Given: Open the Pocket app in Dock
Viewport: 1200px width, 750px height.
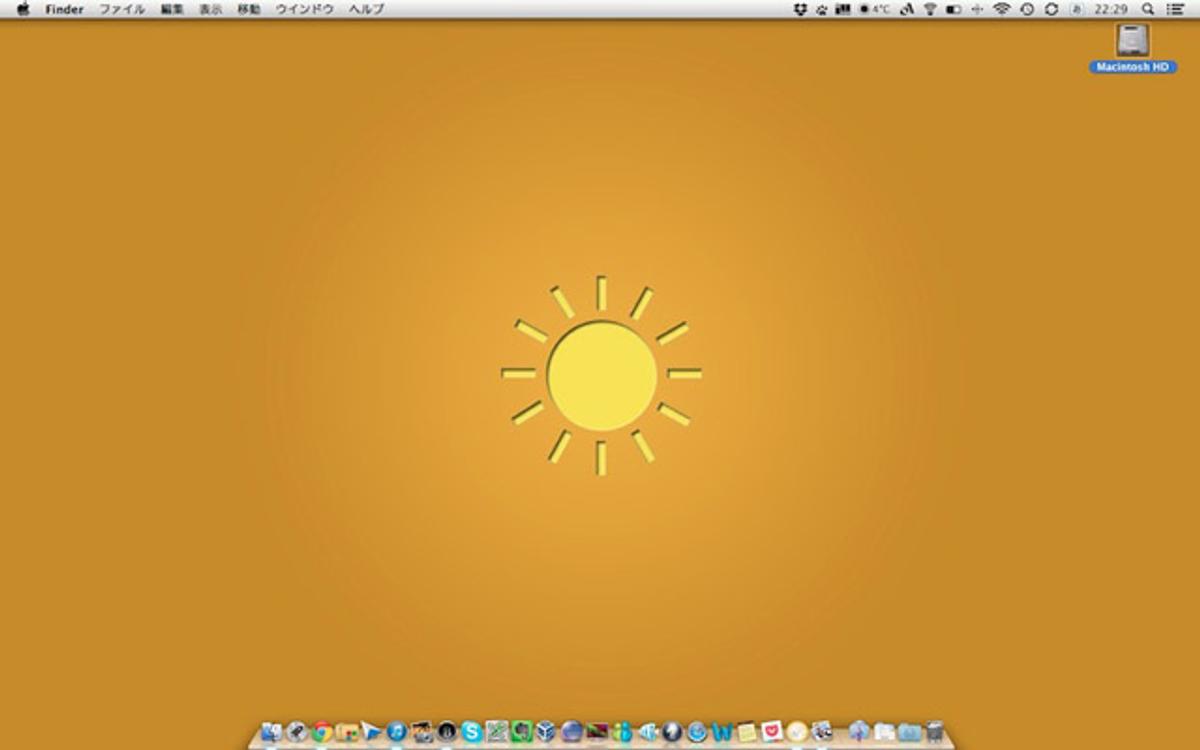Looking at the screenshot, I should click(772, 732).
